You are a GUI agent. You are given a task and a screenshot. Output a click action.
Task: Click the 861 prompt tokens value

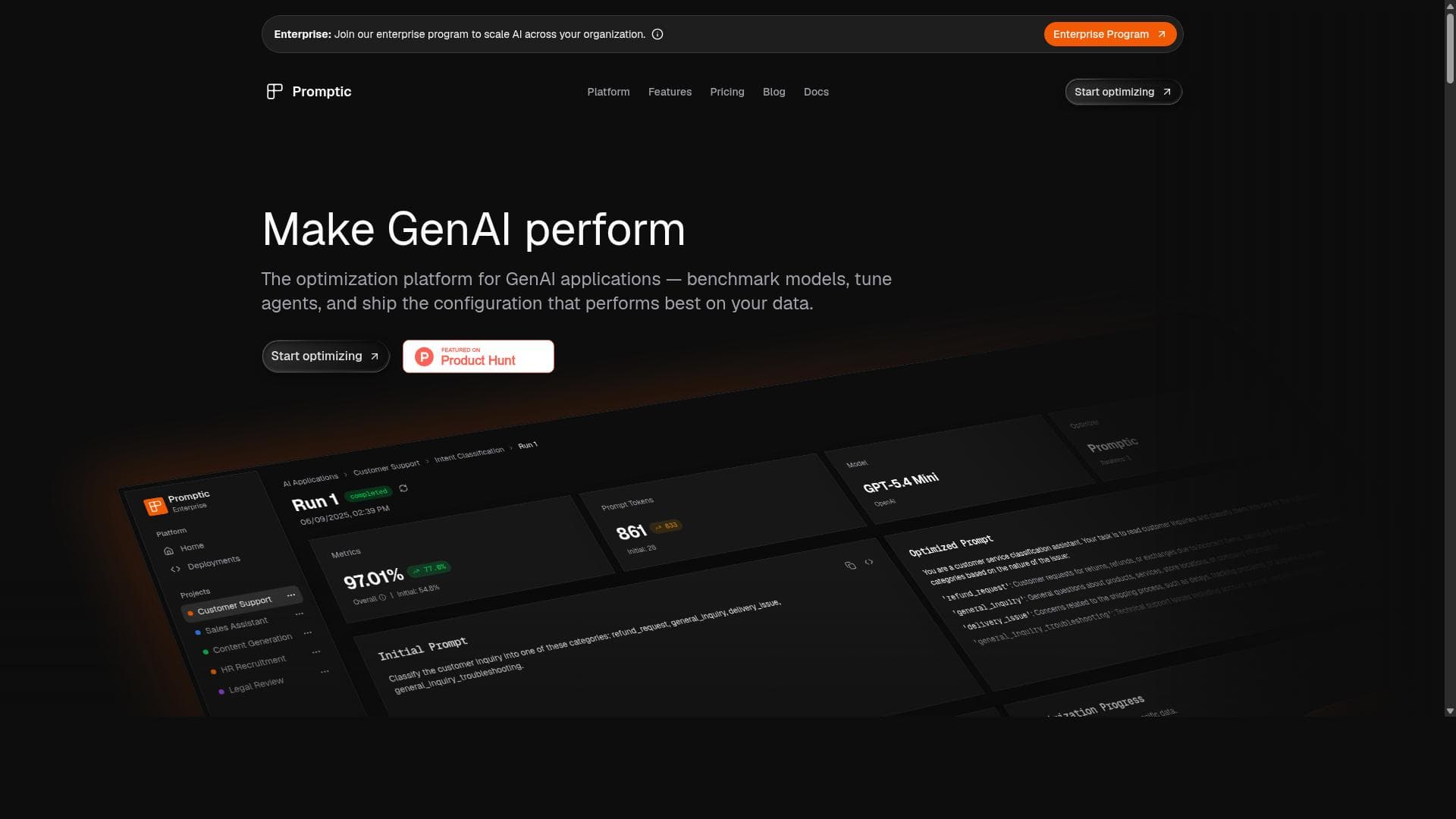631,532
